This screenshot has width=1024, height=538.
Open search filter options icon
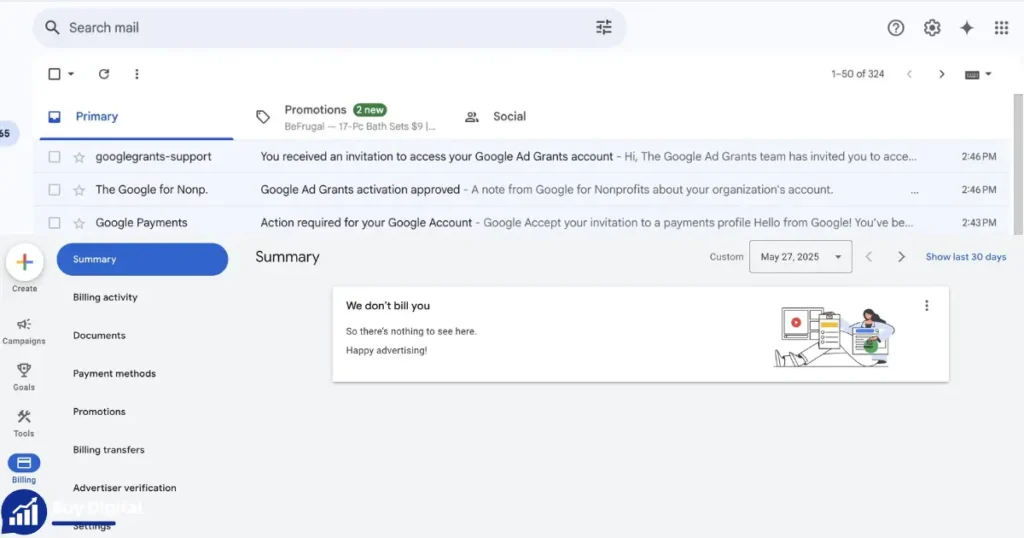coord(603,27)
